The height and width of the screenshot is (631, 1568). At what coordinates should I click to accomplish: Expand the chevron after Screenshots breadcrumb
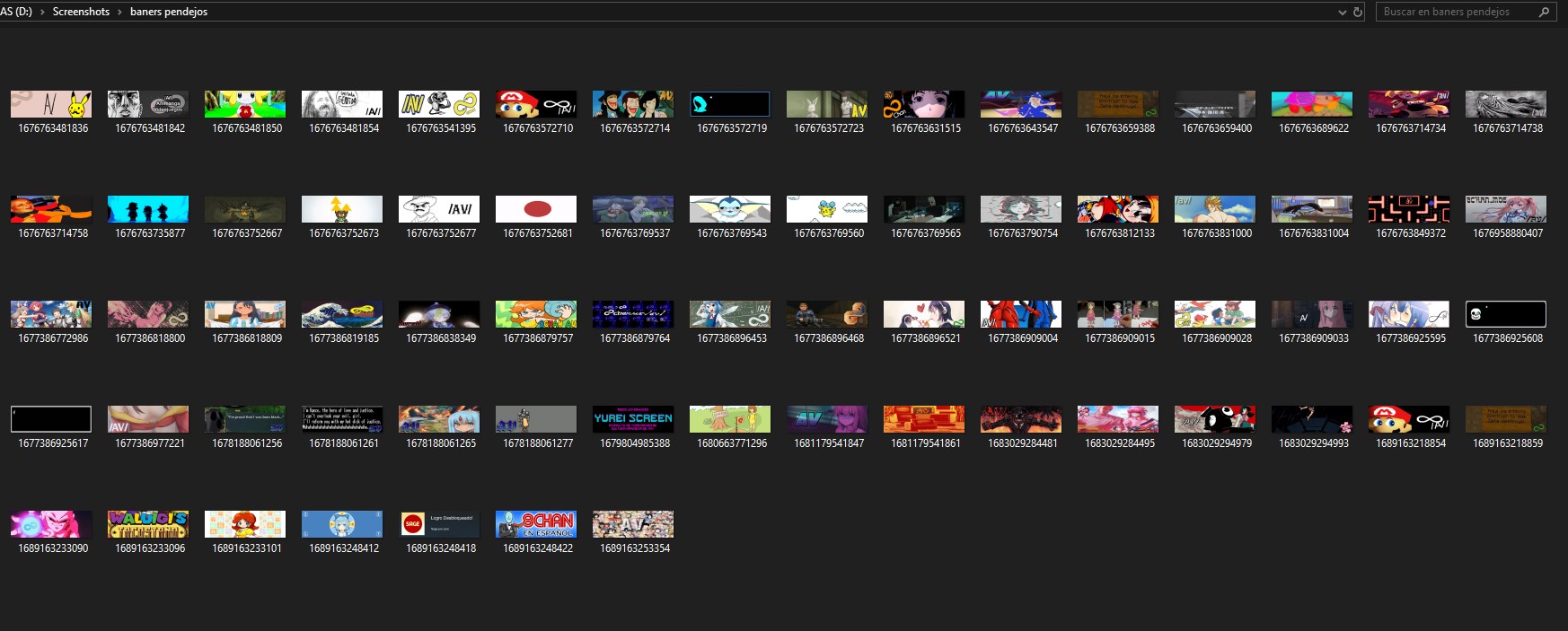(x=119, y=12)
